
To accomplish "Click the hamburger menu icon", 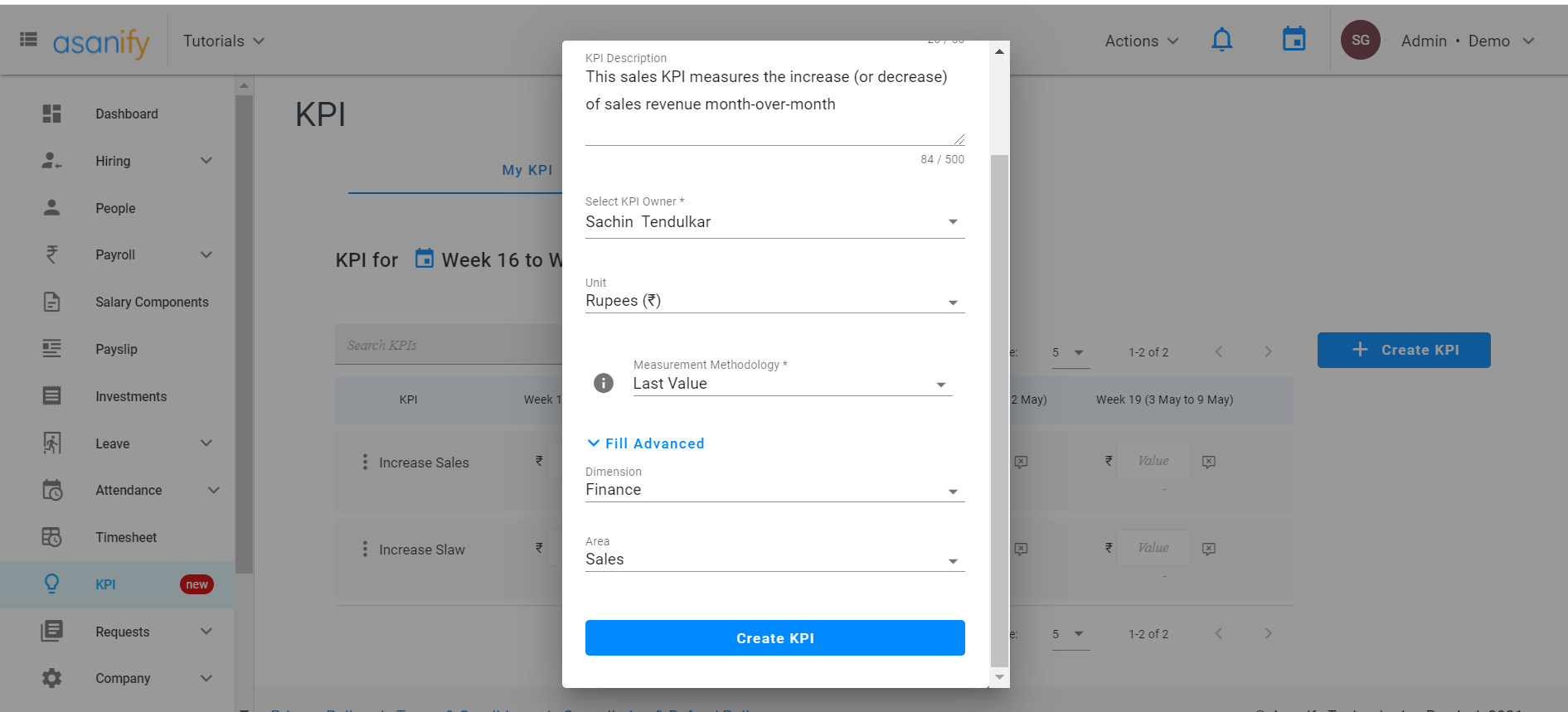I will (x=28, y=40).
